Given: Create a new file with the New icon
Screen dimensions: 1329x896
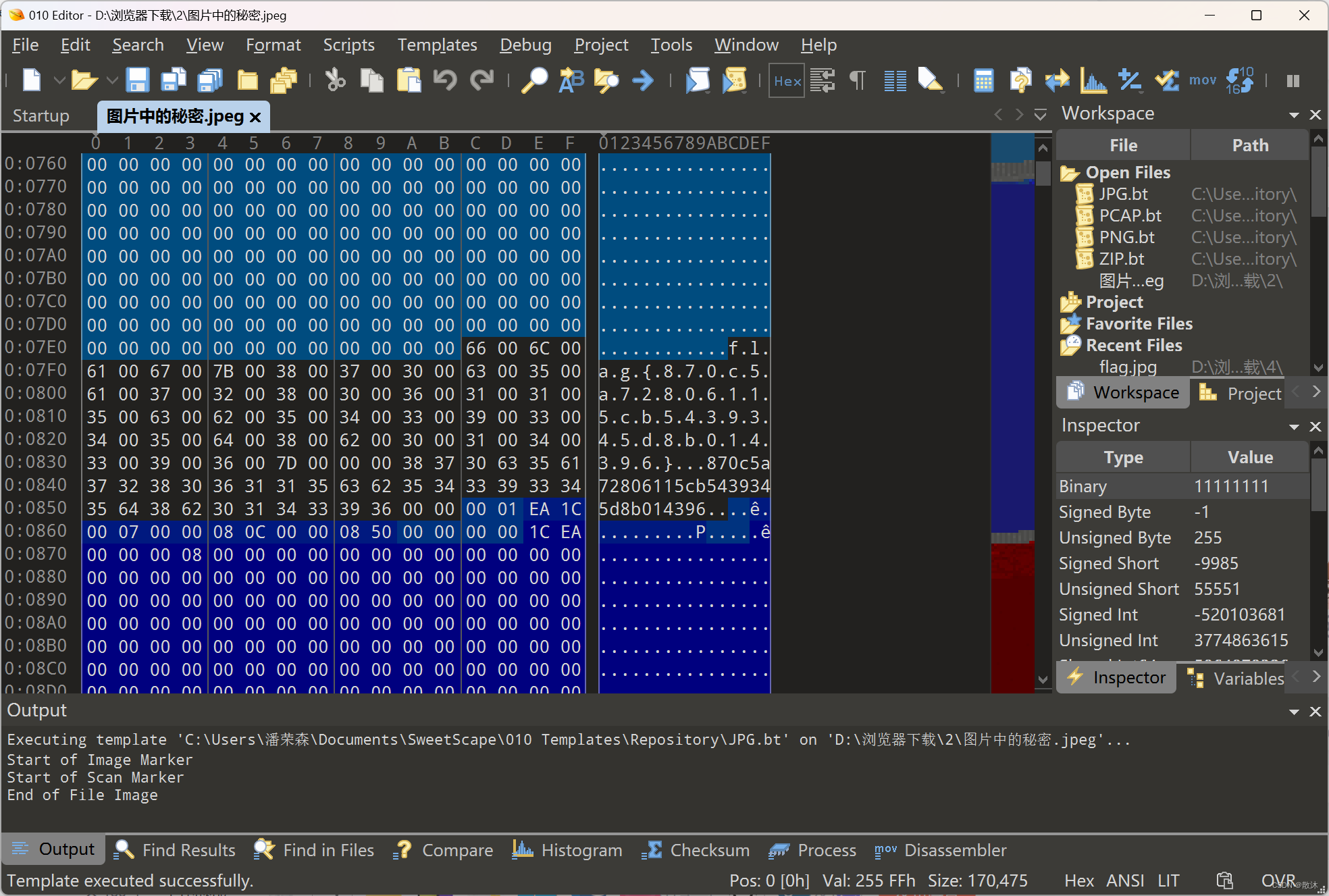Looking at the screenshot, I should [32, 80].
